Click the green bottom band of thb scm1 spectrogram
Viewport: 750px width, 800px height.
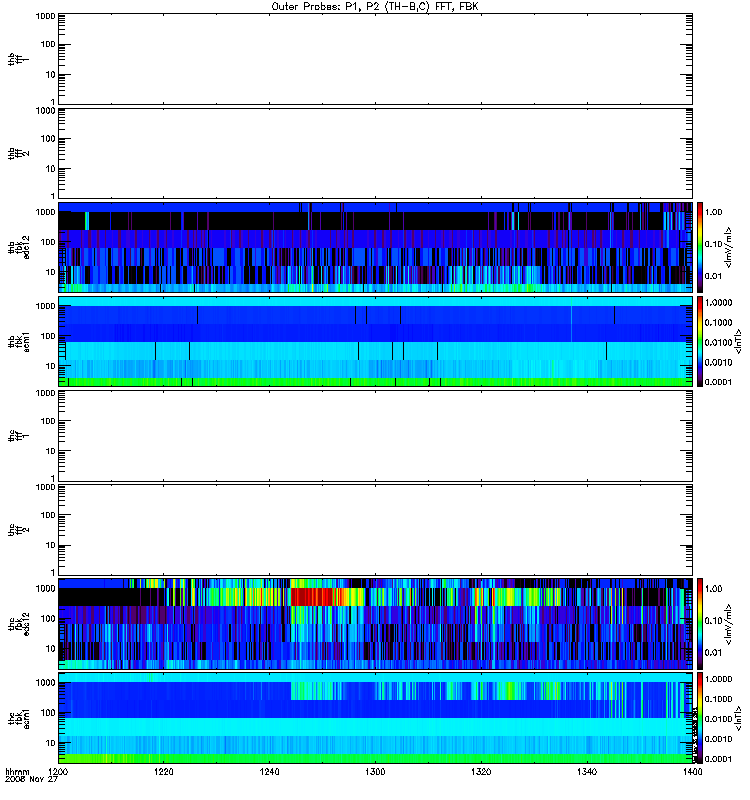[375, 382]
